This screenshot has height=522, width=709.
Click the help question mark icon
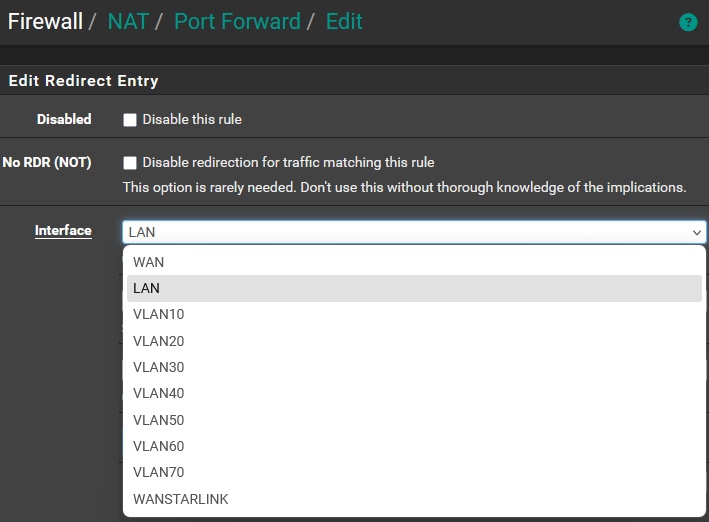click(x=688, y=22)
